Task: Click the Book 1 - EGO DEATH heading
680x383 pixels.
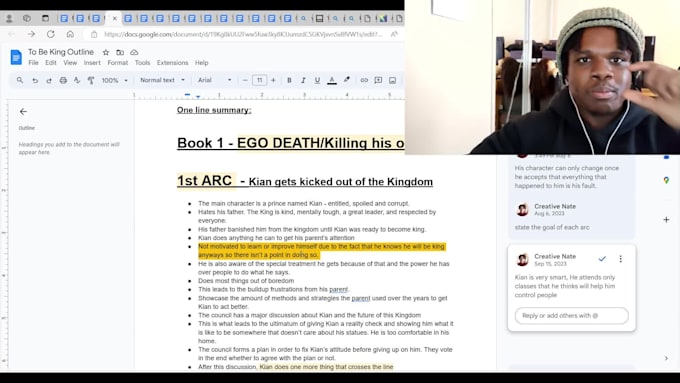Action: pyautogui.click(x=291, y=143)
